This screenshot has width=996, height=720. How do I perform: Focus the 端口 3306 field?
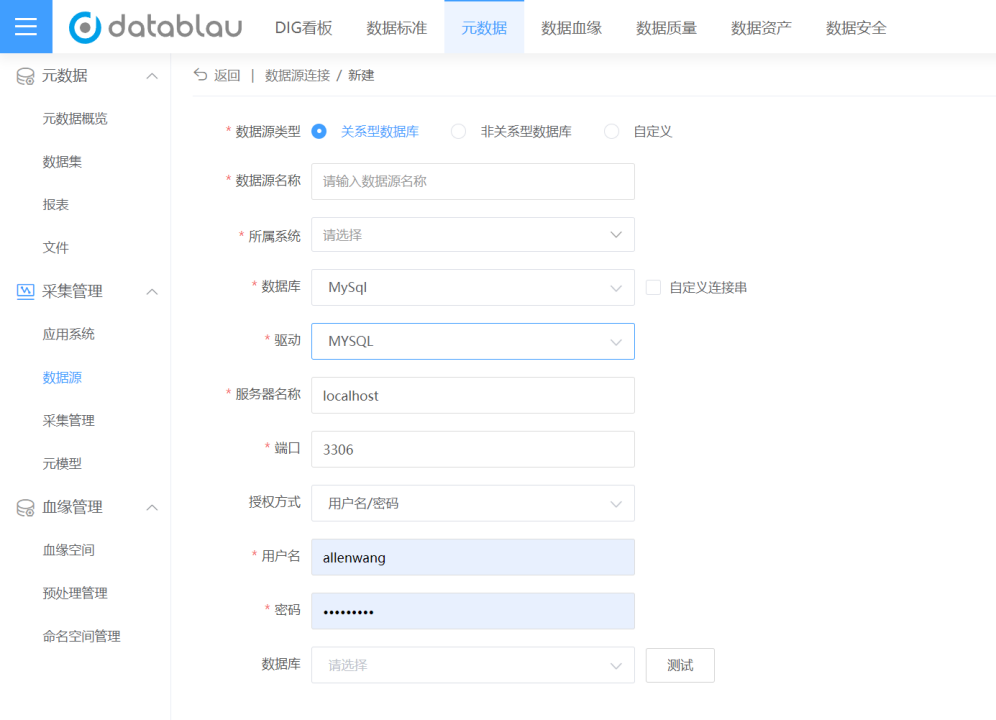pos(473,449)
